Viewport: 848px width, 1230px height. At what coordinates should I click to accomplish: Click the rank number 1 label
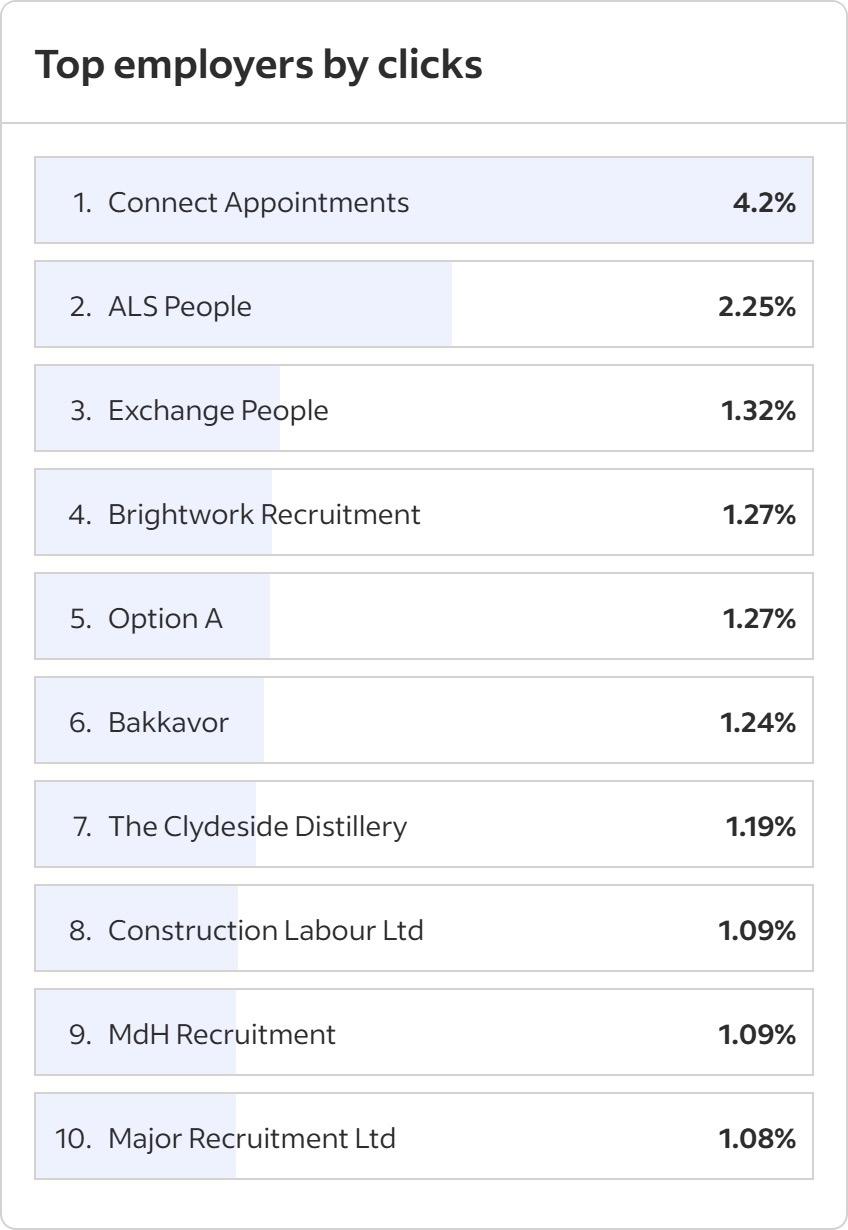tap(82, 202)
